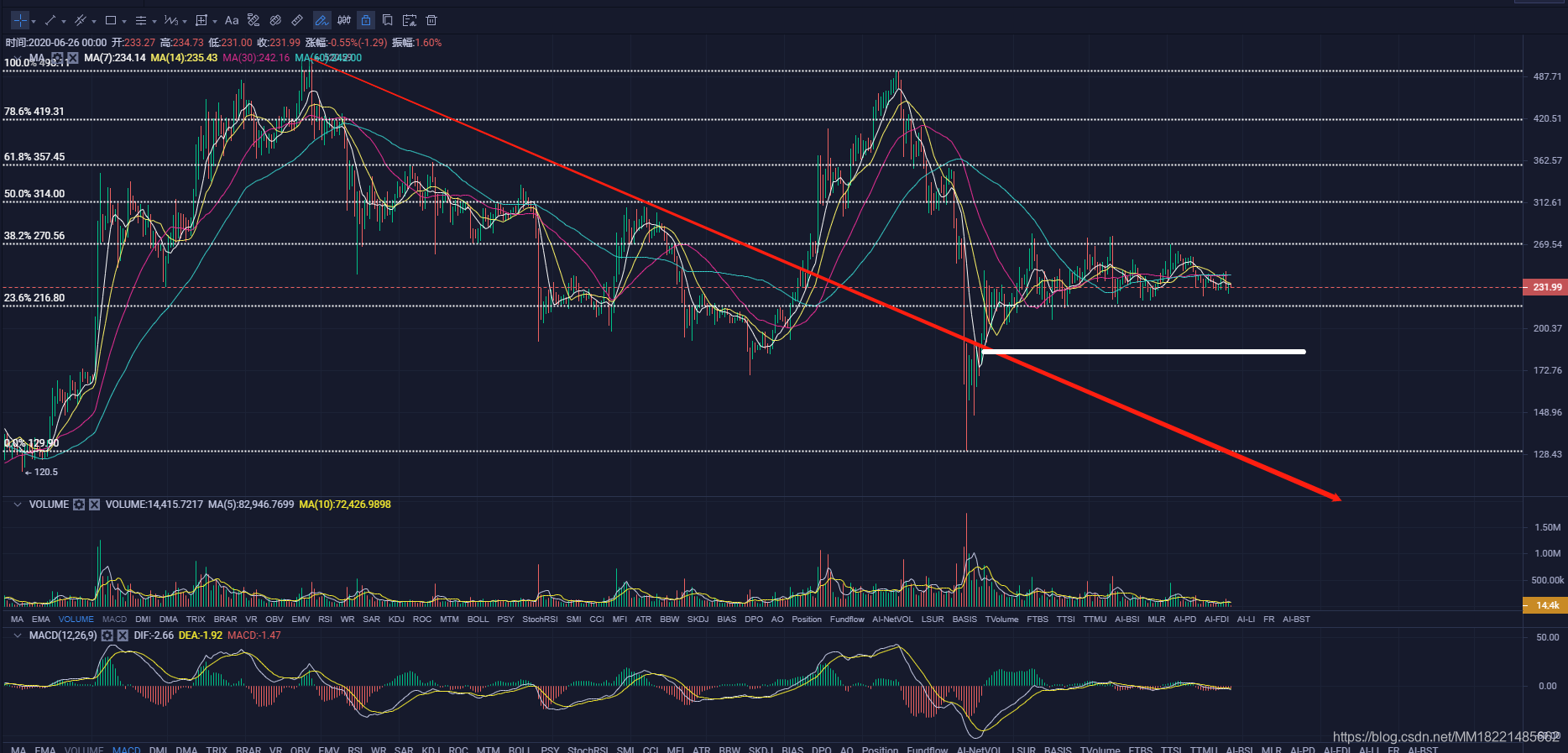Click the DMI indicator under the volume chart
The height and width of the screenshot is (753, 1568).
click(144, 620)
